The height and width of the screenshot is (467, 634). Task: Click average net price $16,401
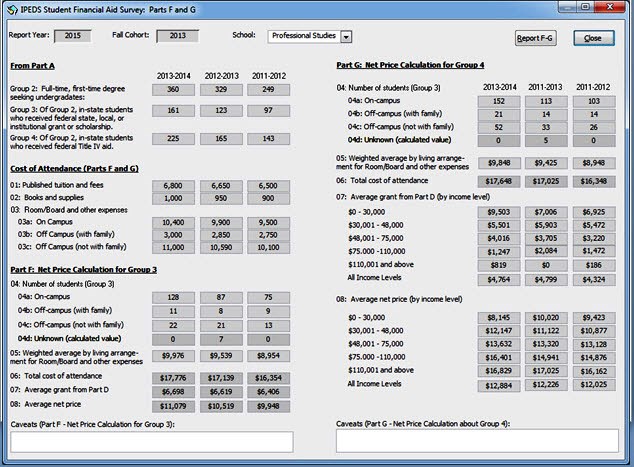coord(499,358)
